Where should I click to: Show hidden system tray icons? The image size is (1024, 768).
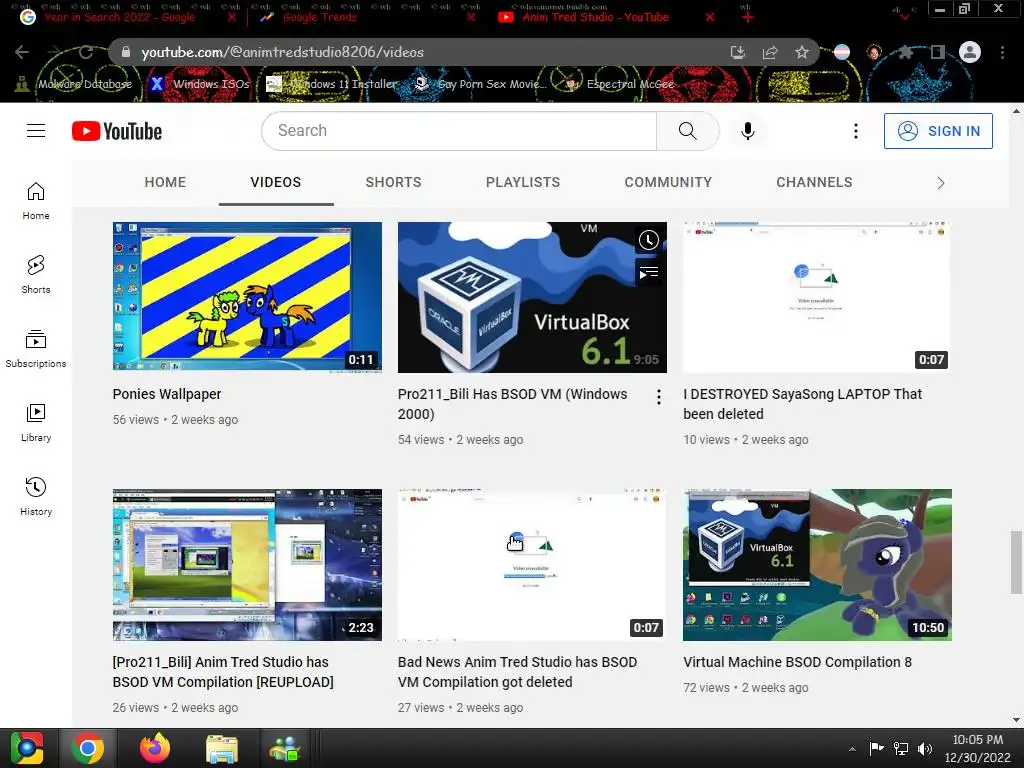coord(852,749)
